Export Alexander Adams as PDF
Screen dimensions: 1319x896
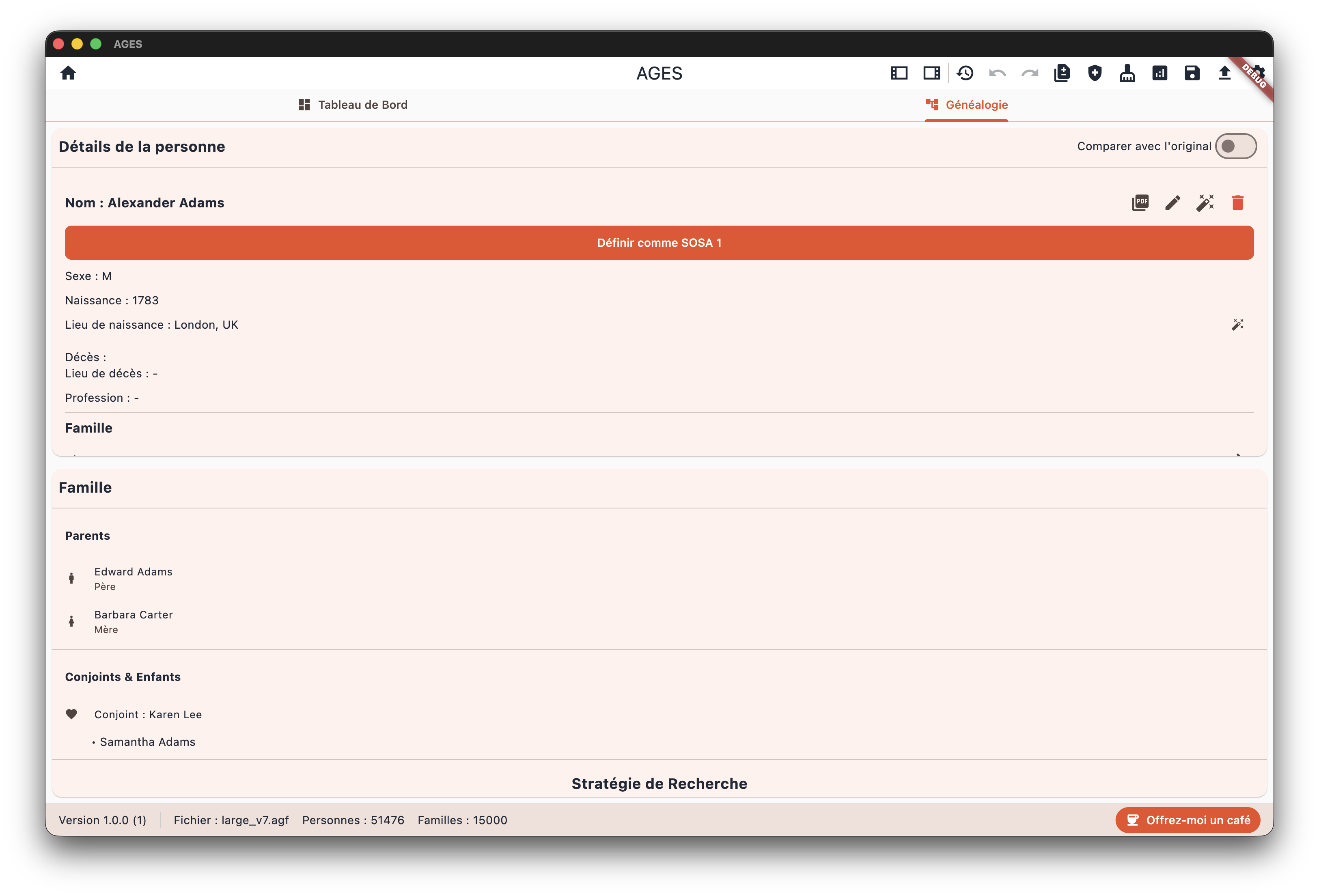1140,202
